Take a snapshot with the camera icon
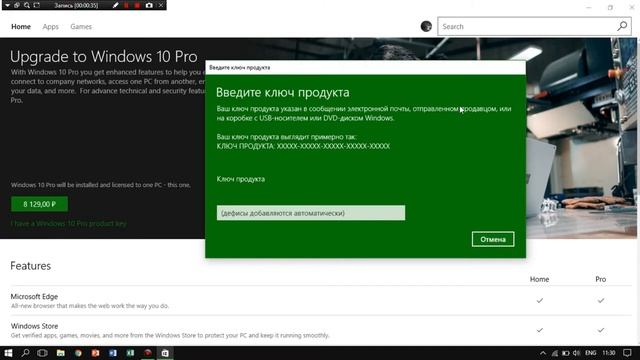The image size is (640, 360). coord(149,5)
